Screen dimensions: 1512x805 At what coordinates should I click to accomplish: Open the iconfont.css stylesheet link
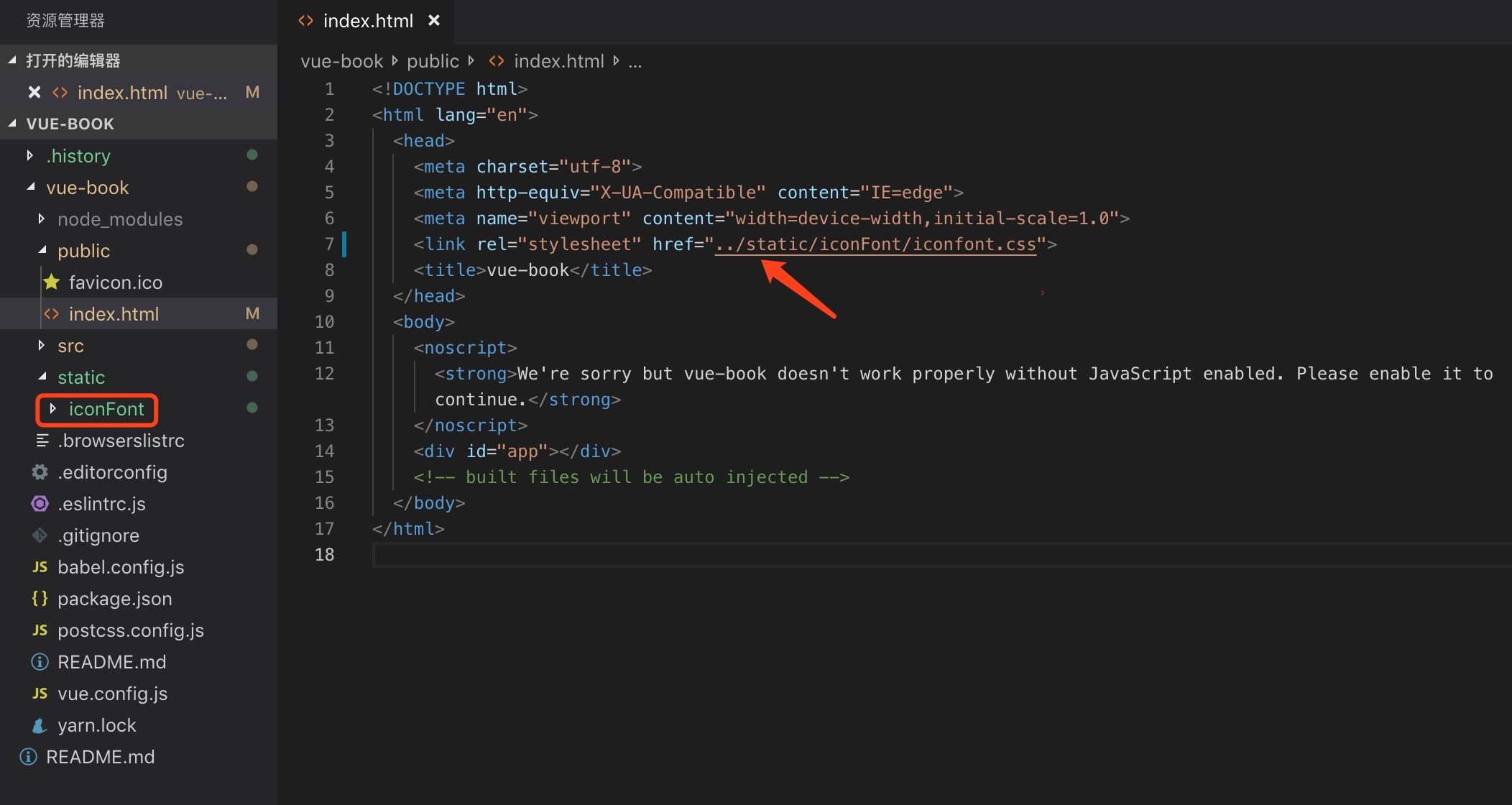875,245
